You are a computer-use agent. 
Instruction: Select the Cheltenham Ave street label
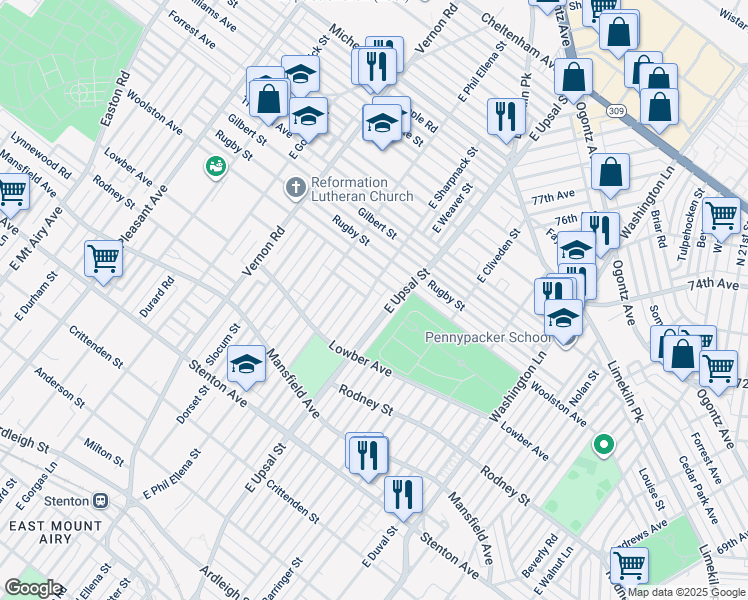coord(519,41)
